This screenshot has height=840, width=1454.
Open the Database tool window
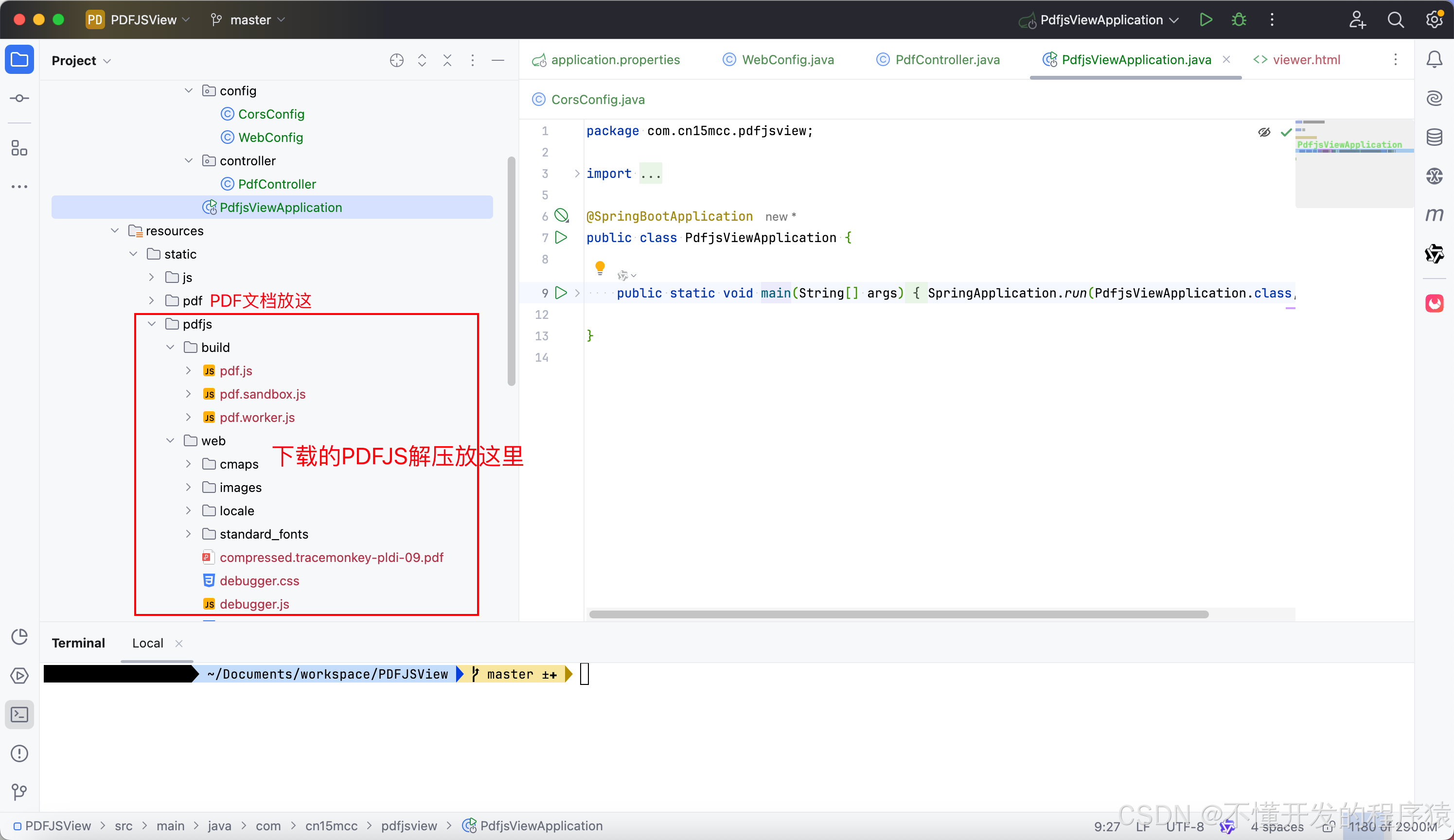click(1435, 137)
